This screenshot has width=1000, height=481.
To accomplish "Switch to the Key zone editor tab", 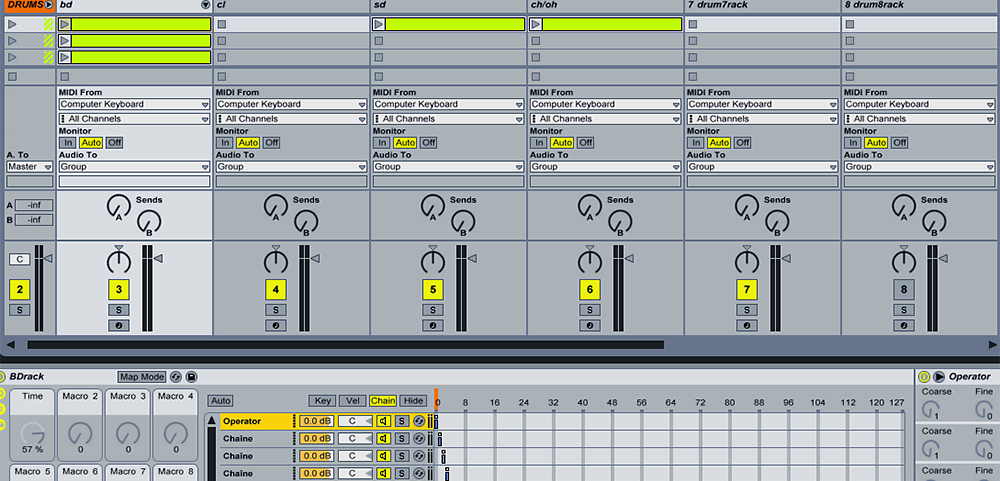I will (321, 400).
